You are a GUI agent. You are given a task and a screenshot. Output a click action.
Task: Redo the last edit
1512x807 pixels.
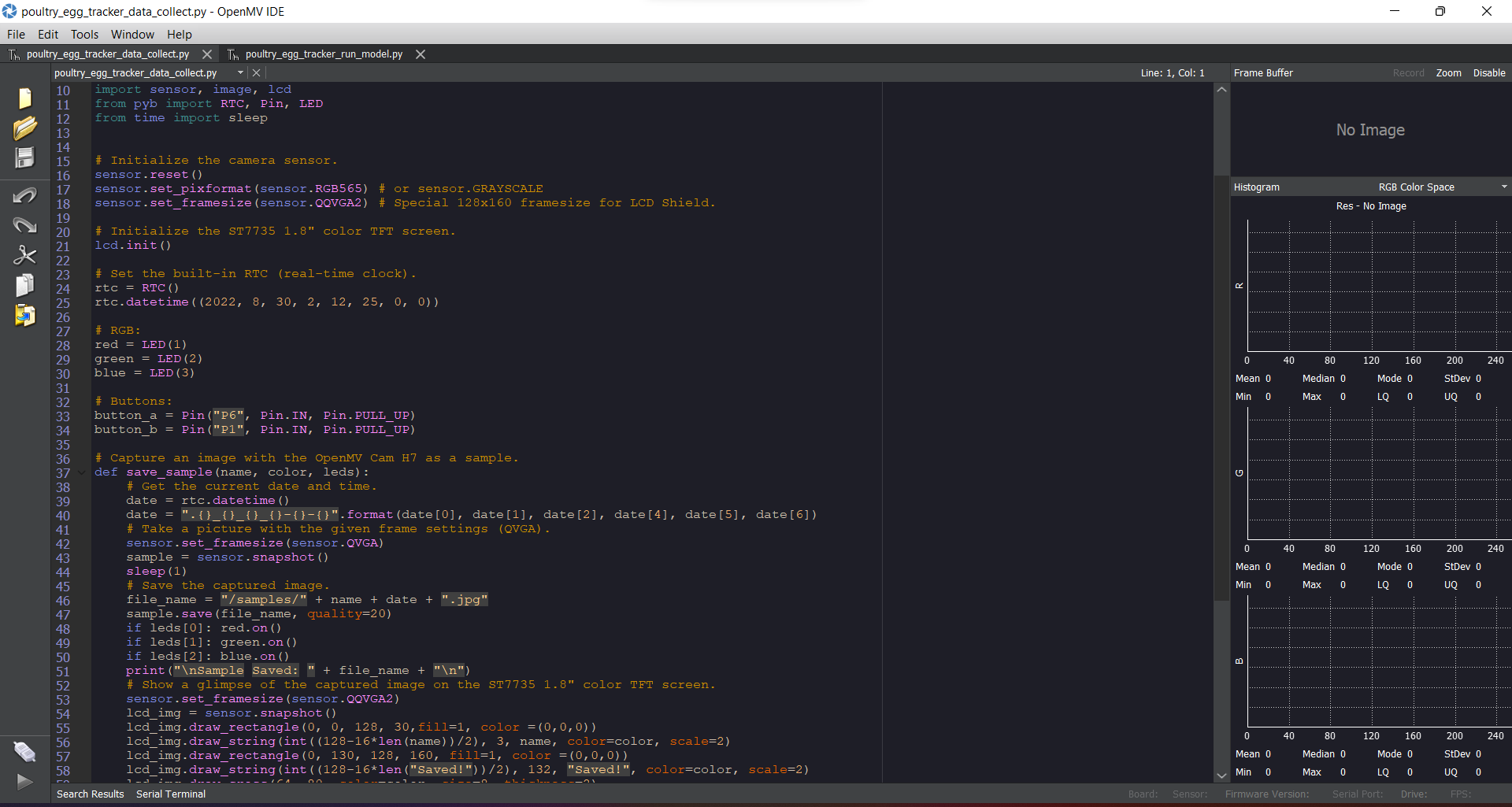[x=26, y=225]
